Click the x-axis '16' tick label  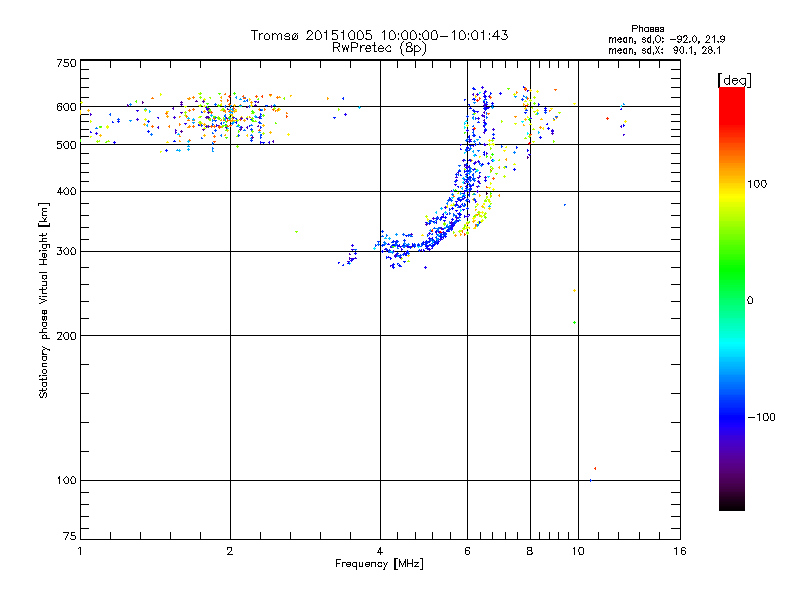pyautogui.click(x=680, y=551)
